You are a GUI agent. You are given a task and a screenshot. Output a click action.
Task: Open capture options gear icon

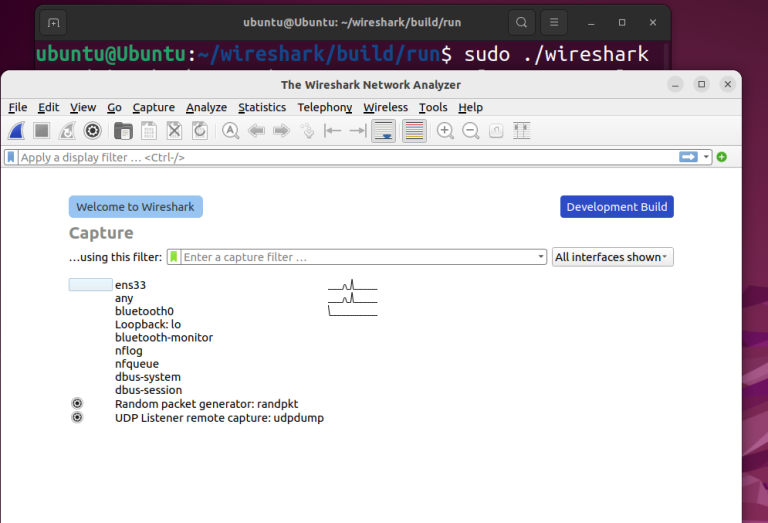click(x=93, y=130)
